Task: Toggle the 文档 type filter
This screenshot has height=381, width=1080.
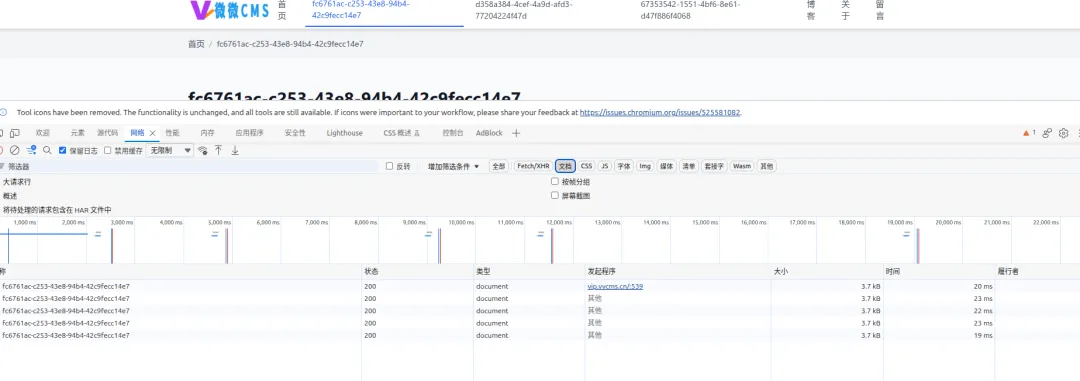Action: (565, 166)
